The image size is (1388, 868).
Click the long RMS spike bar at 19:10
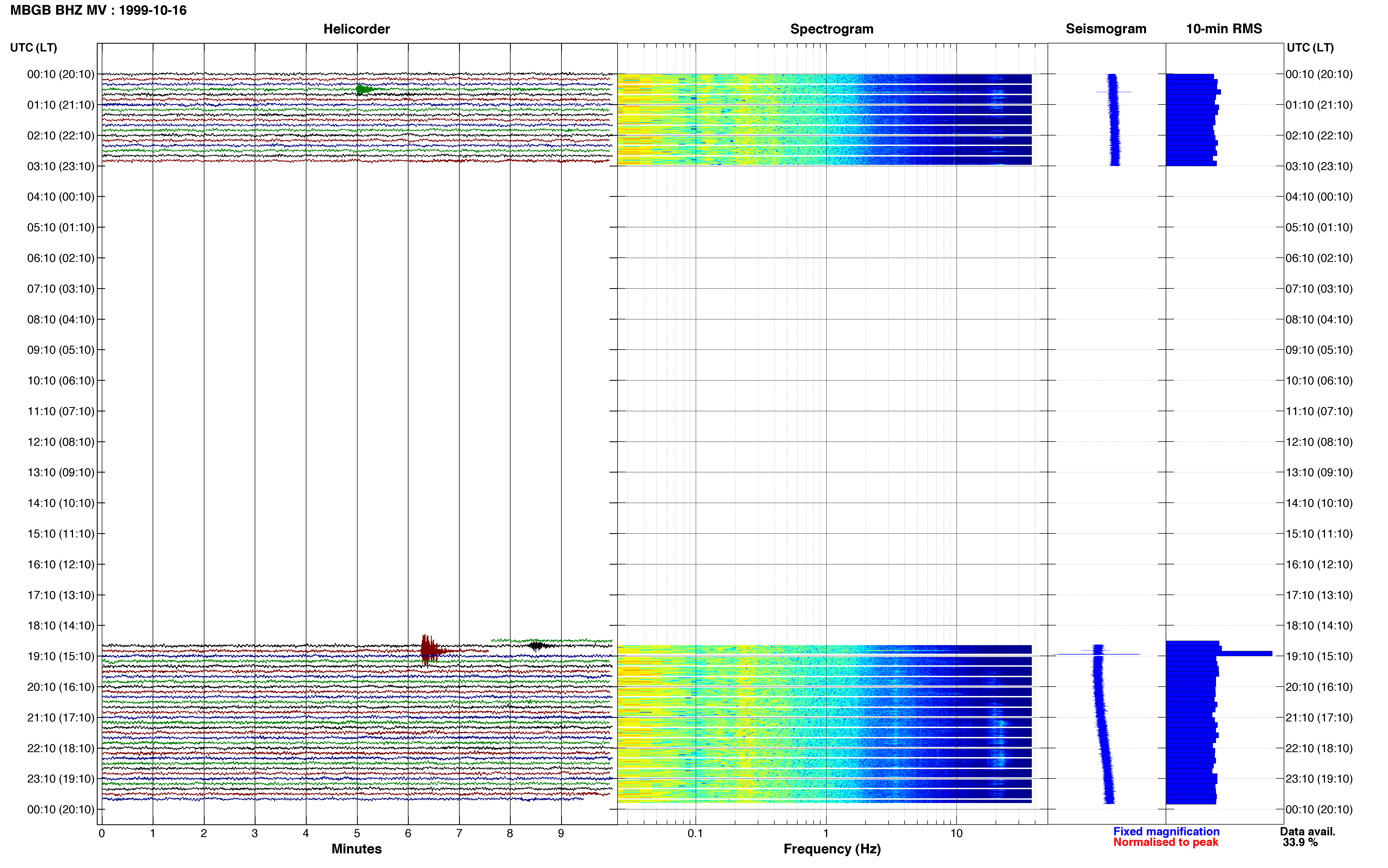[x=1219, y=653]
